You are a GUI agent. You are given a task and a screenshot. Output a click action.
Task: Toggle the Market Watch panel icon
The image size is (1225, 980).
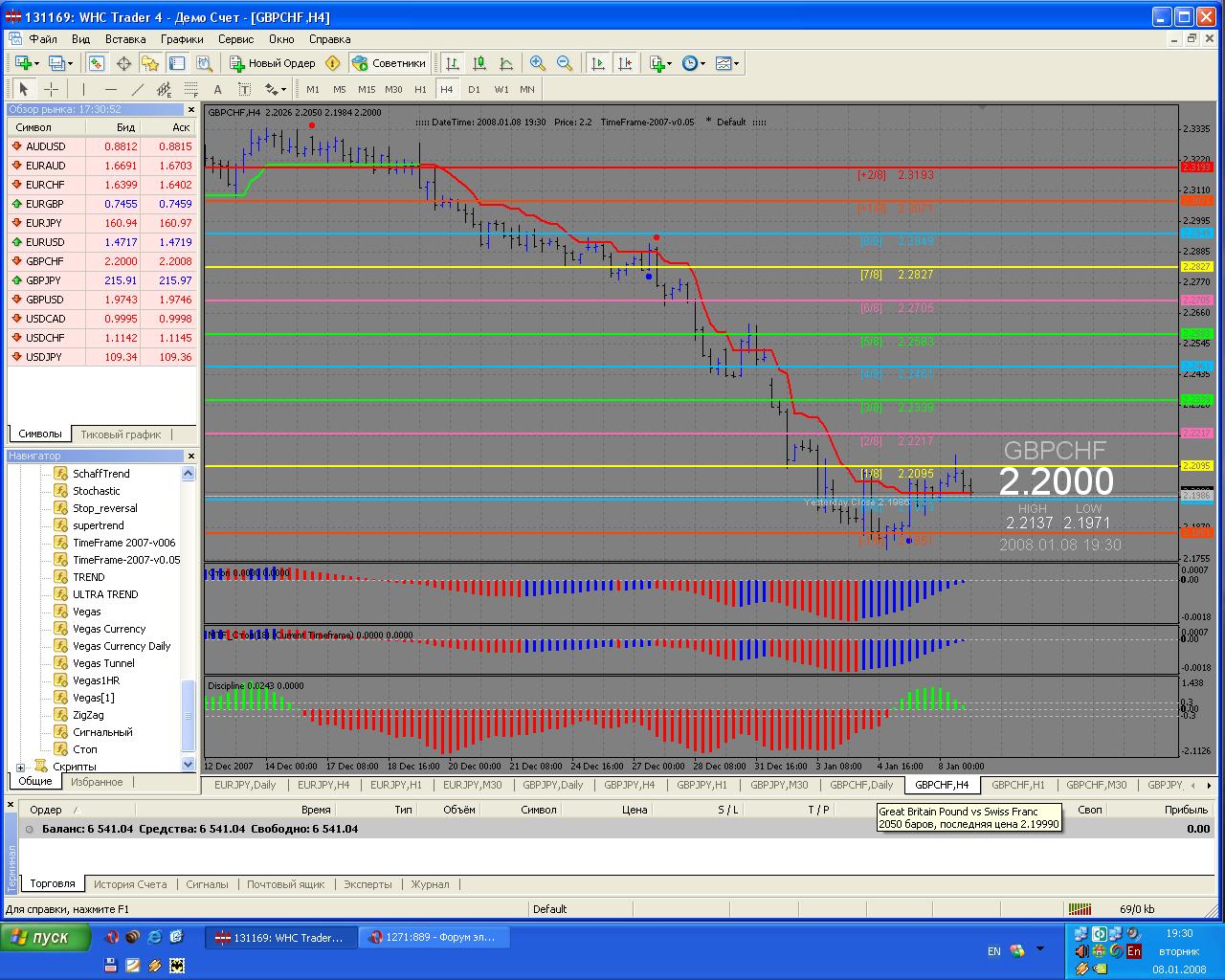[97, 63]
